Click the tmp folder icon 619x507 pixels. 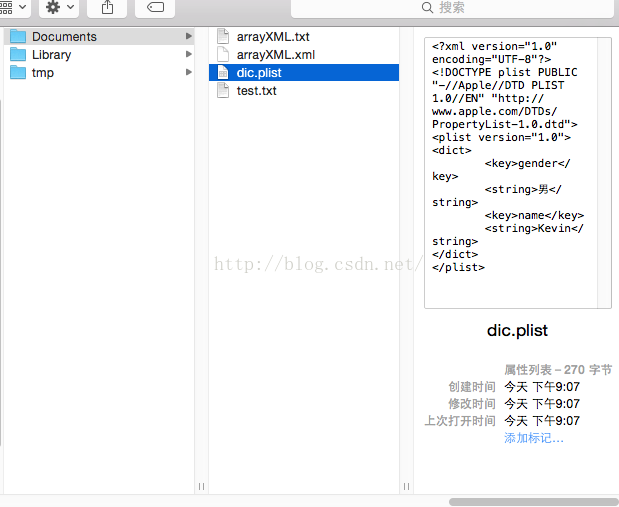pos(18,73)
